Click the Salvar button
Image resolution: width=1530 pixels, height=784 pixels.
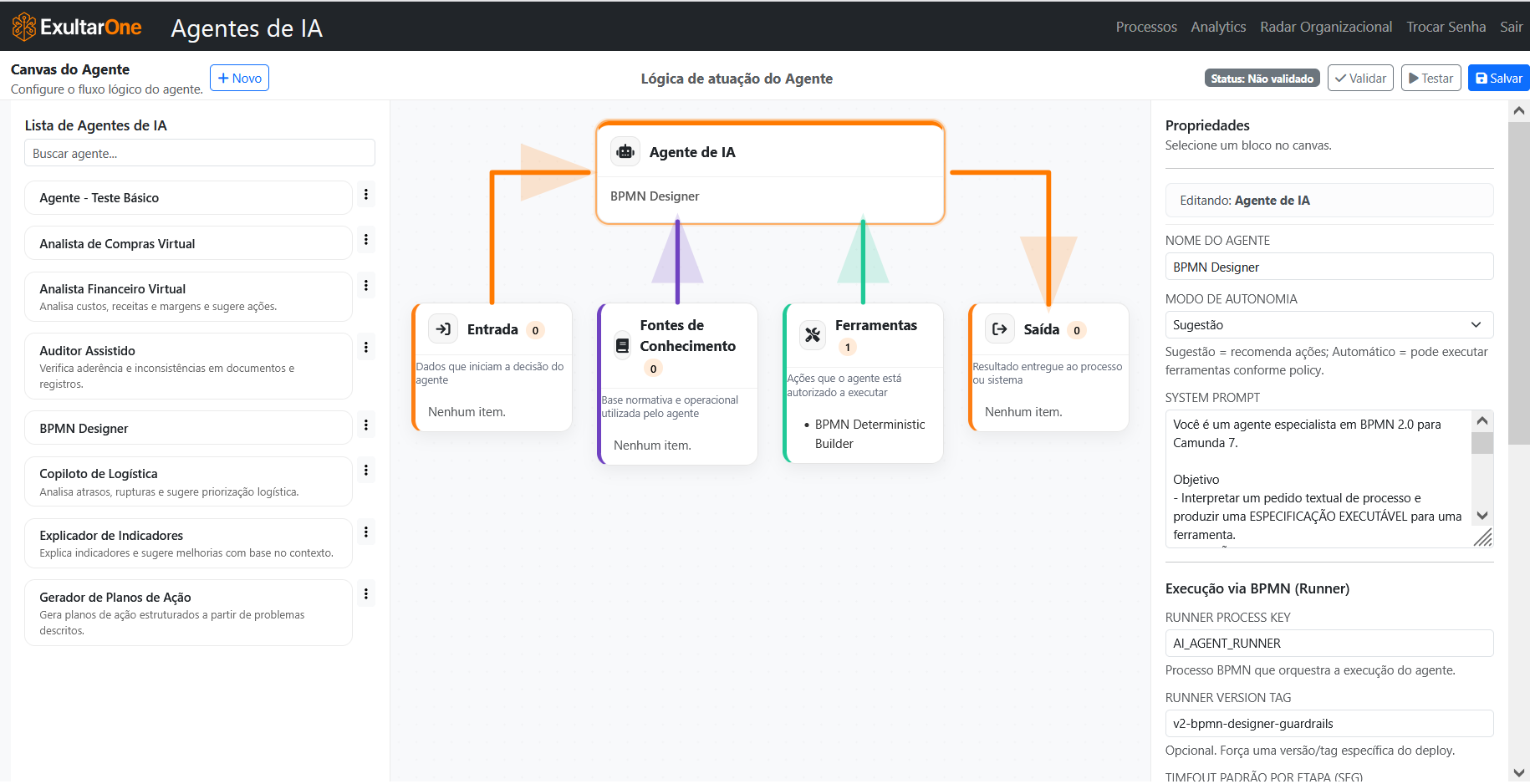click(1498, 78)
